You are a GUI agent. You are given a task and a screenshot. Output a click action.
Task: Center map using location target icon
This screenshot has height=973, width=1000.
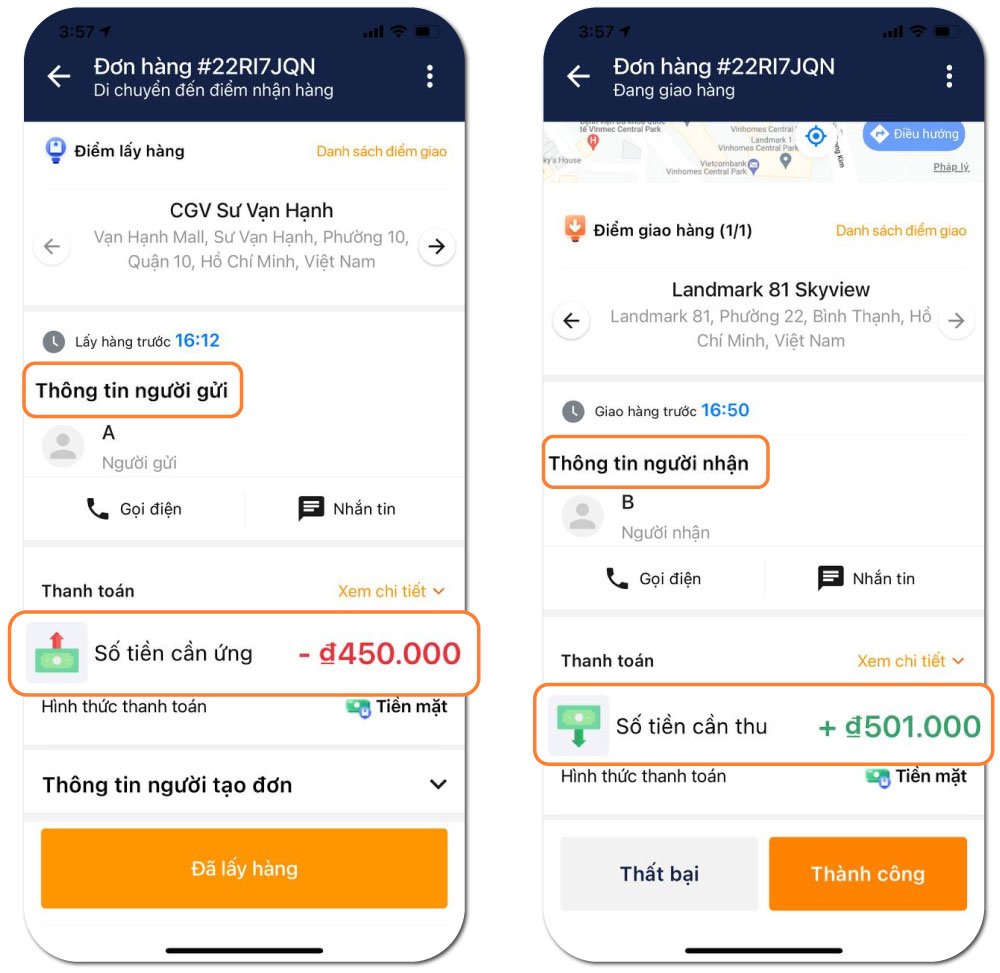coord(816,136)
